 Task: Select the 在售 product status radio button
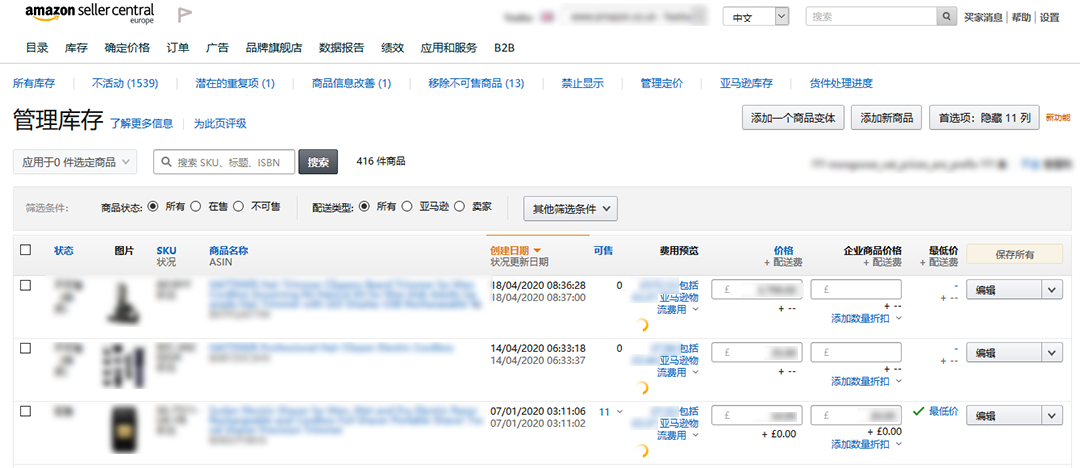[x=196, y=207]
